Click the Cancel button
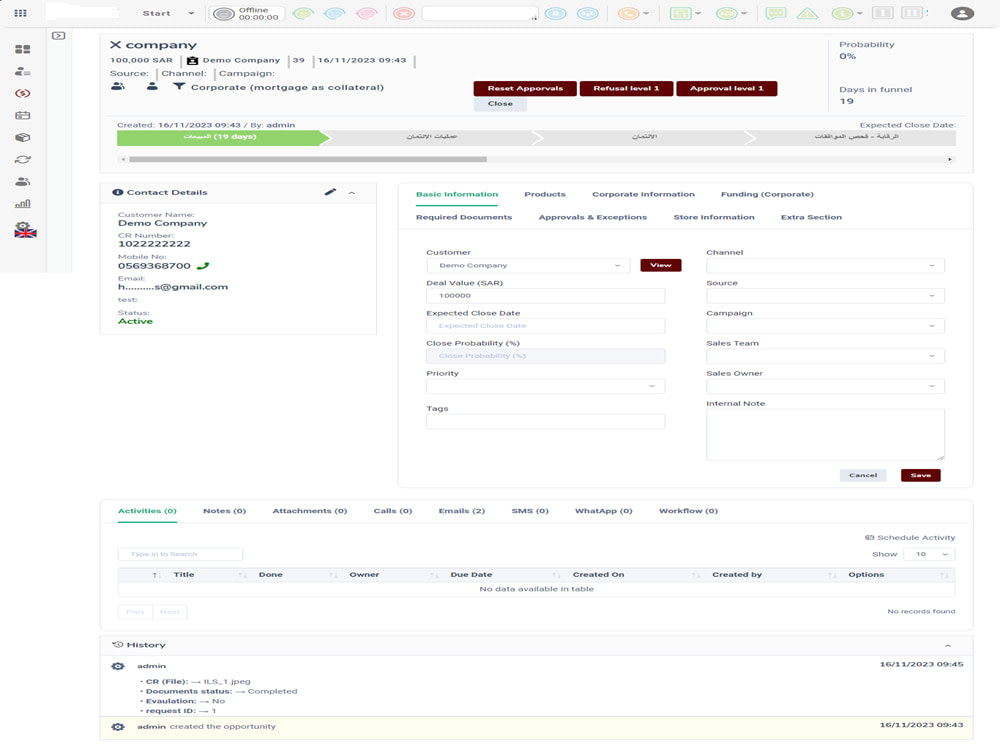 [x=863, y=475]
